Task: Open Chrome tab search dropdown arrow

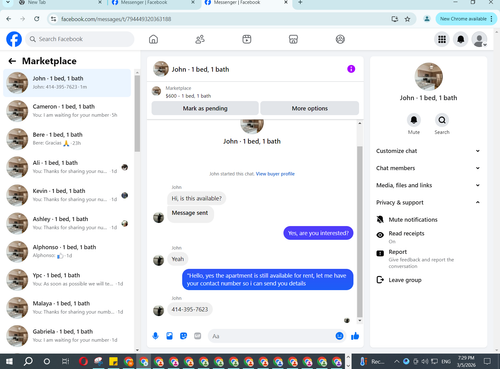Action: [8, 2]
